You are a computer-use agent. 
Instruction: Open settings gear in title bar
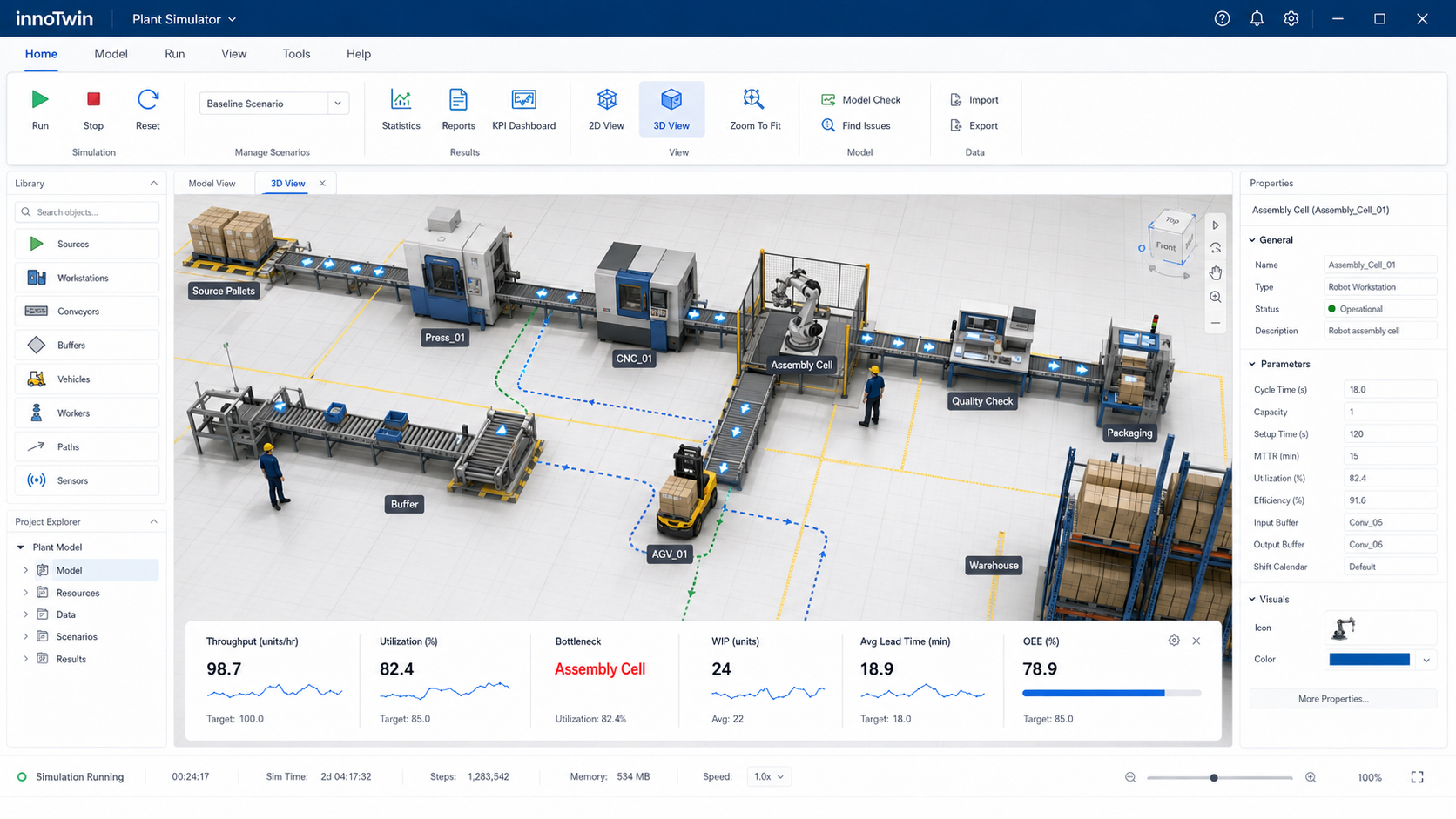pos(1291,18)
